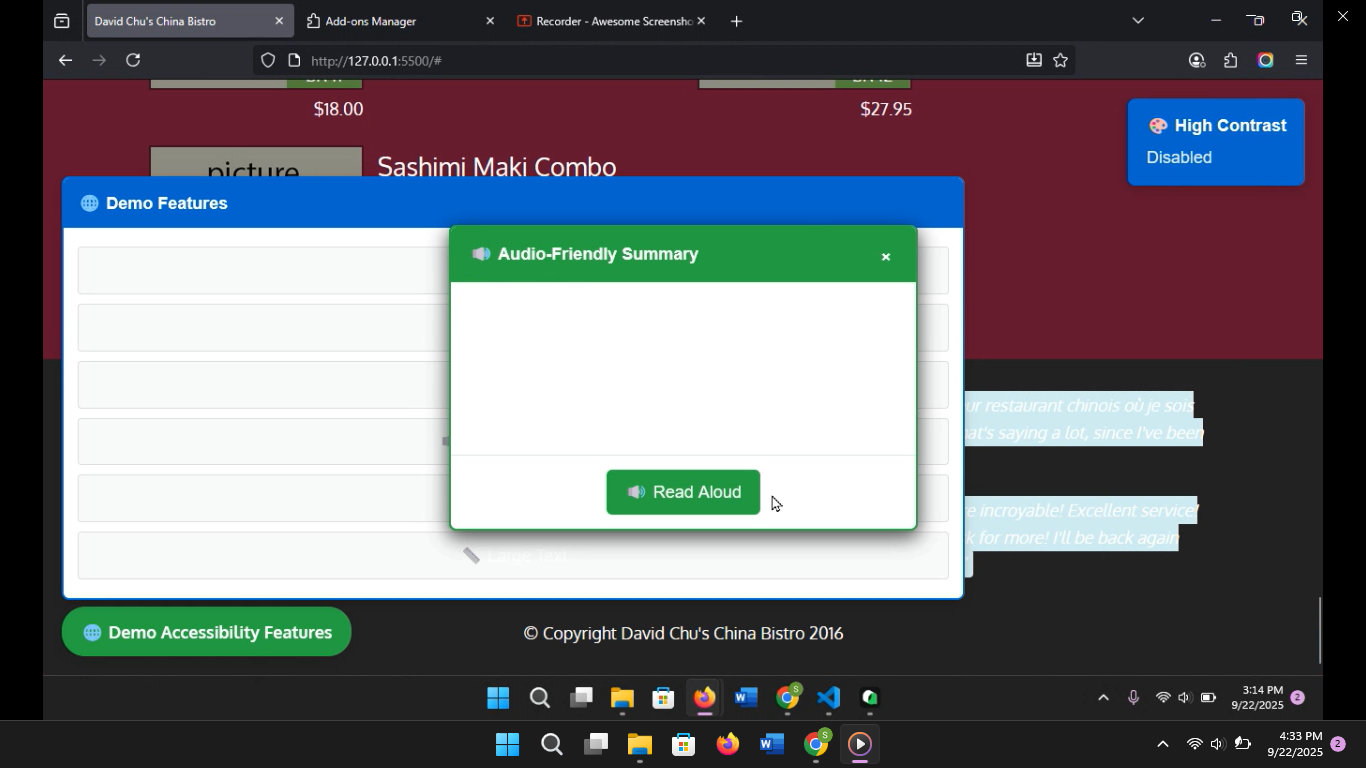
Task: Open Chrome from the 4:33 PM taskbar
Action: (816, 744)
